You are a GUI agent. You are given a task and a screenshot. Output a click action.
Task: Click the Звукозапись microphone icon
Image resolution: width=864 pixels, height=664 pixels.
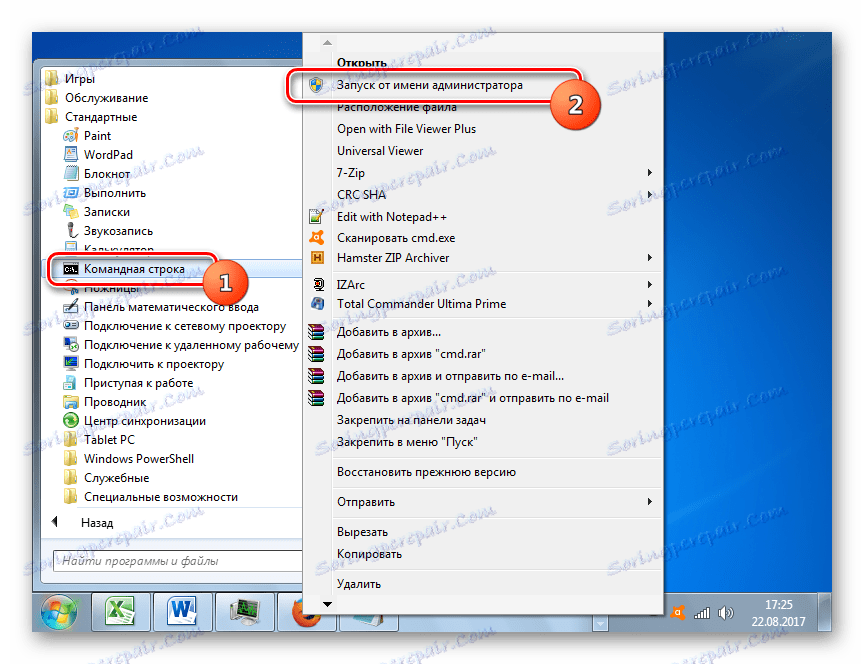click(71, 231)
